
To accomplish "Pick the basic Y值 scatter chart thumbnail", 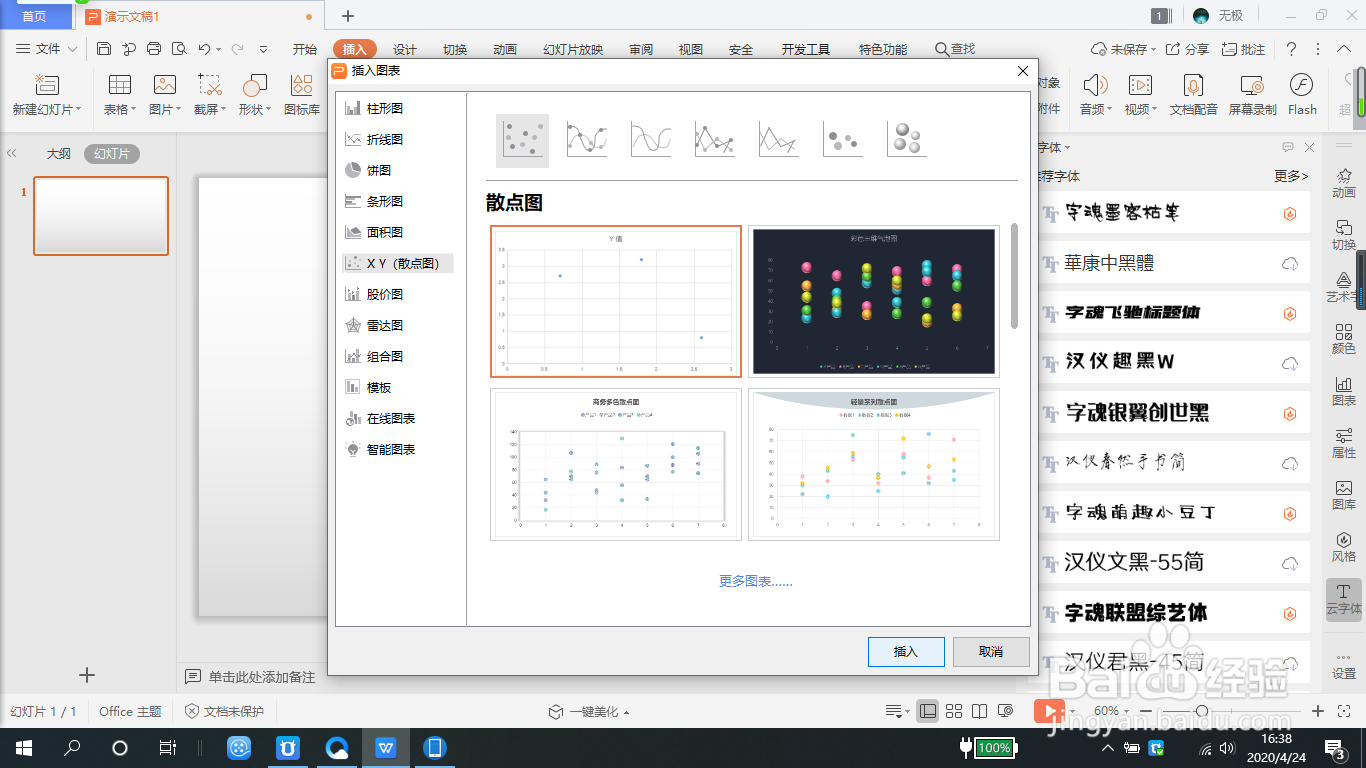I will [616, 301].
